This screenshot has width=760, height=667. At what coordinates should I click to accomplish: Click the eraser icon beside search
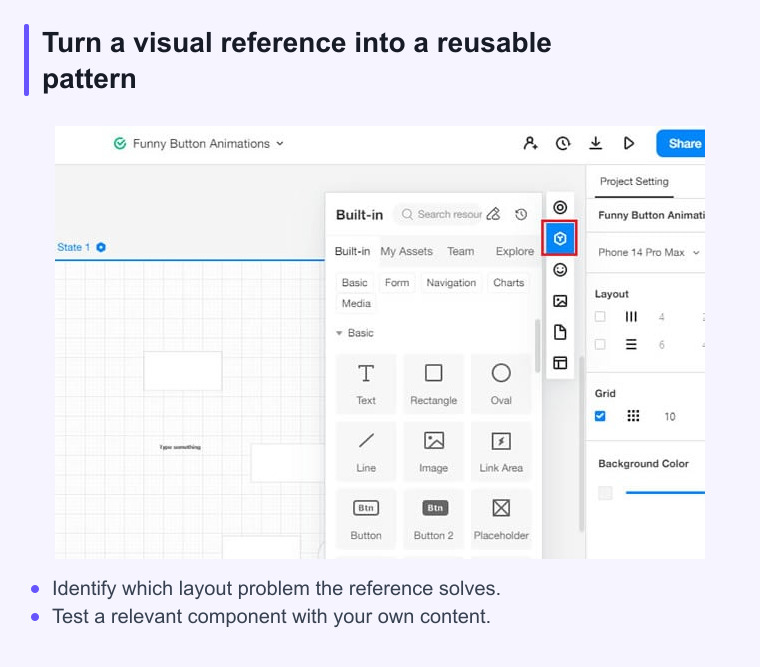pyautogui.click(x=493, y=214)
